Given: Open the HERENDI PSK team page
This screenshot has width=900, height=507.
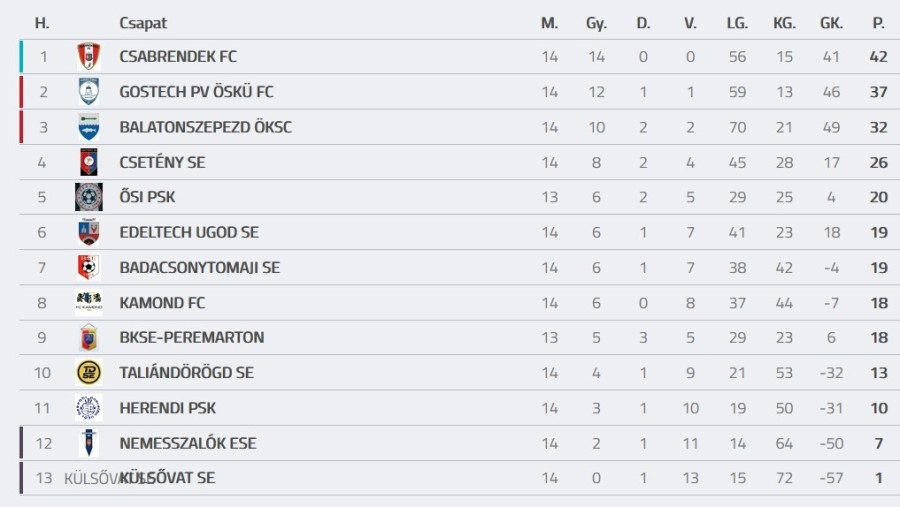Looking at the screenshot, I should [x=167, y=408].
